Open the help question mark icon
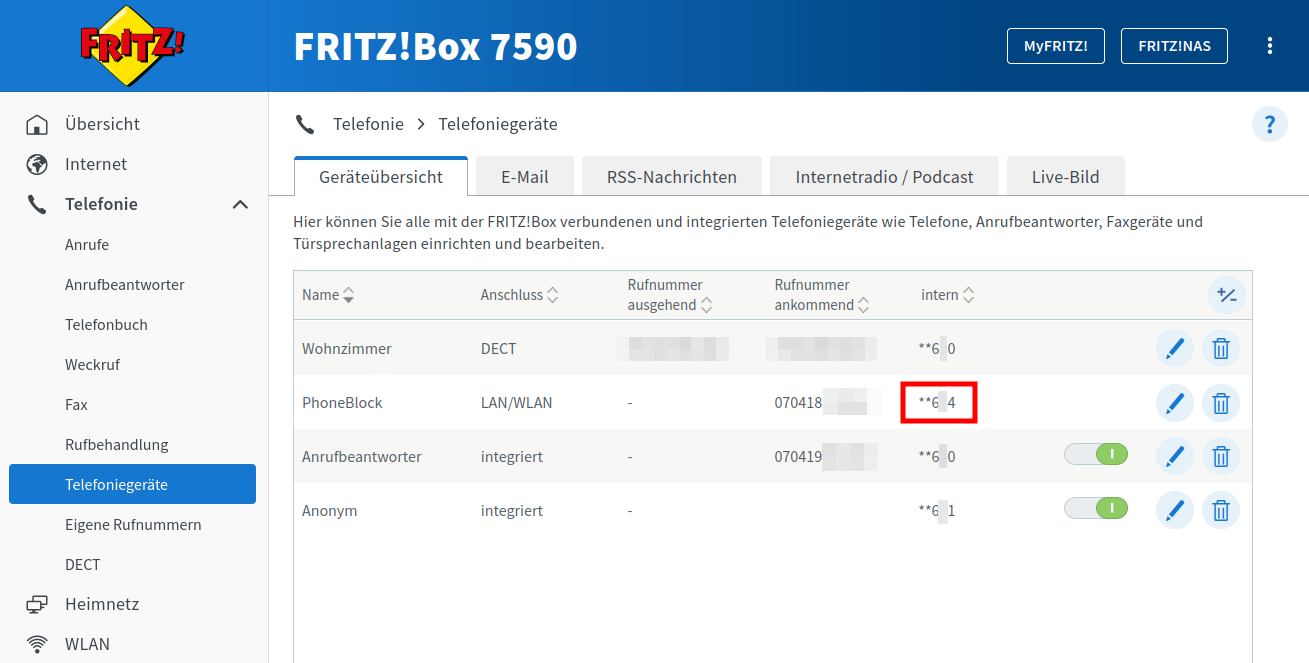This screenshot has width=1309, height=663. click(x=1269, y=125)
